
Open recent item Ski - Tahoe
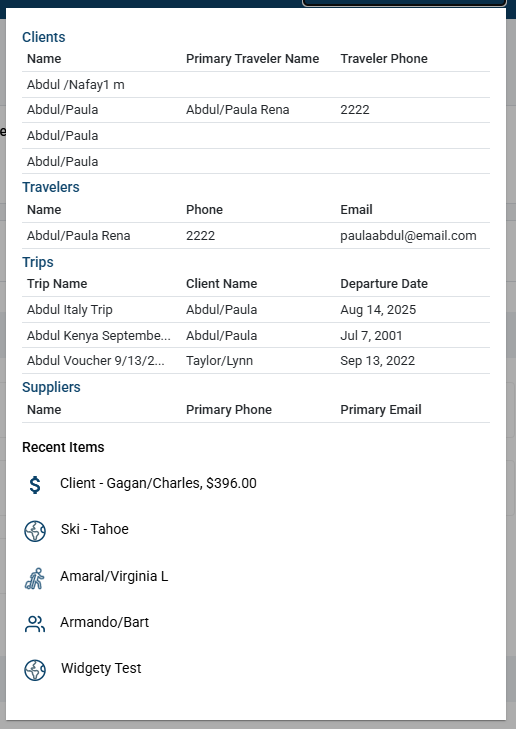[x=95, y=529]
